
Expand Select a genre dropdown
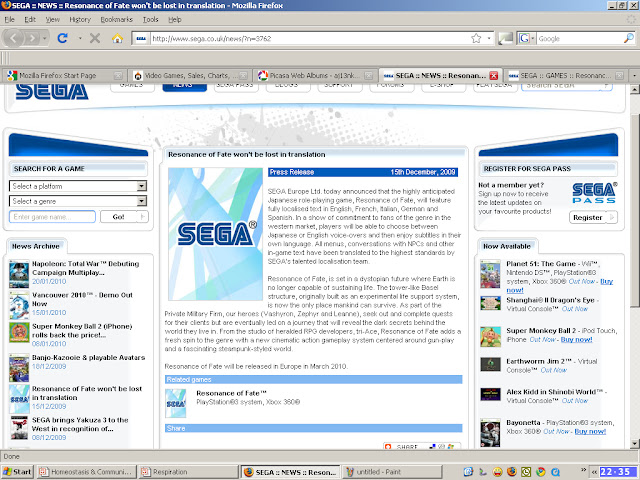pyautogui.click(x=142, y=201)
